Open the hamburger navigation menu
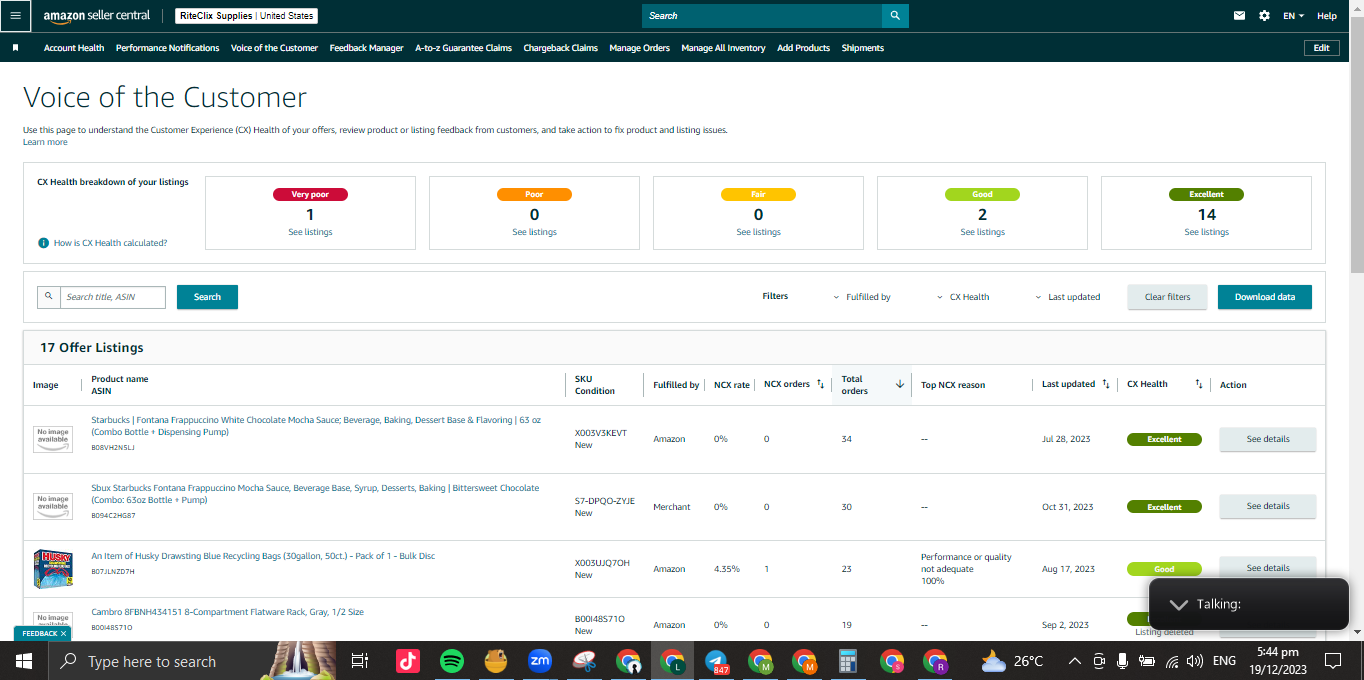Viewport: 1364px width, 680px height. pyautogui.click(x=15, y=16)
